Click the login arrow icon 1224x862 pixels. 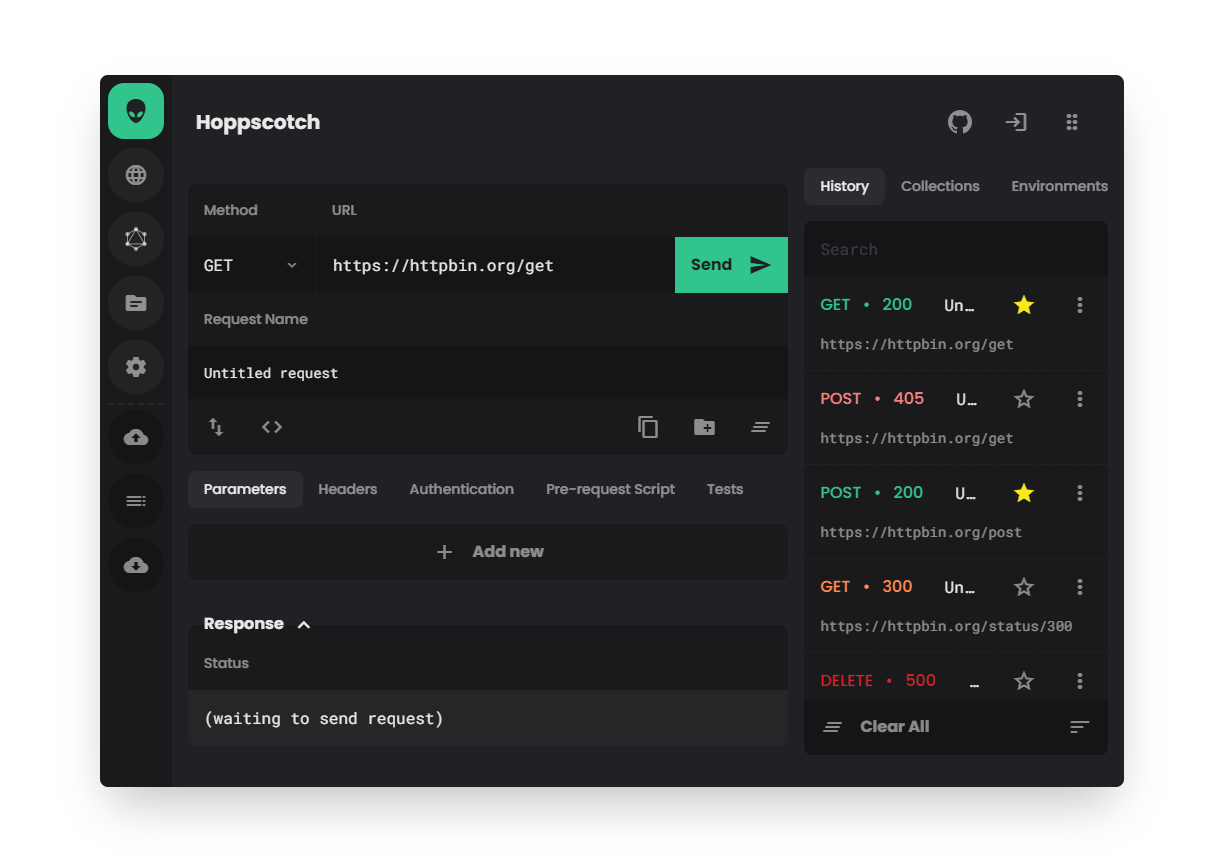click(x=1016, y=122)
